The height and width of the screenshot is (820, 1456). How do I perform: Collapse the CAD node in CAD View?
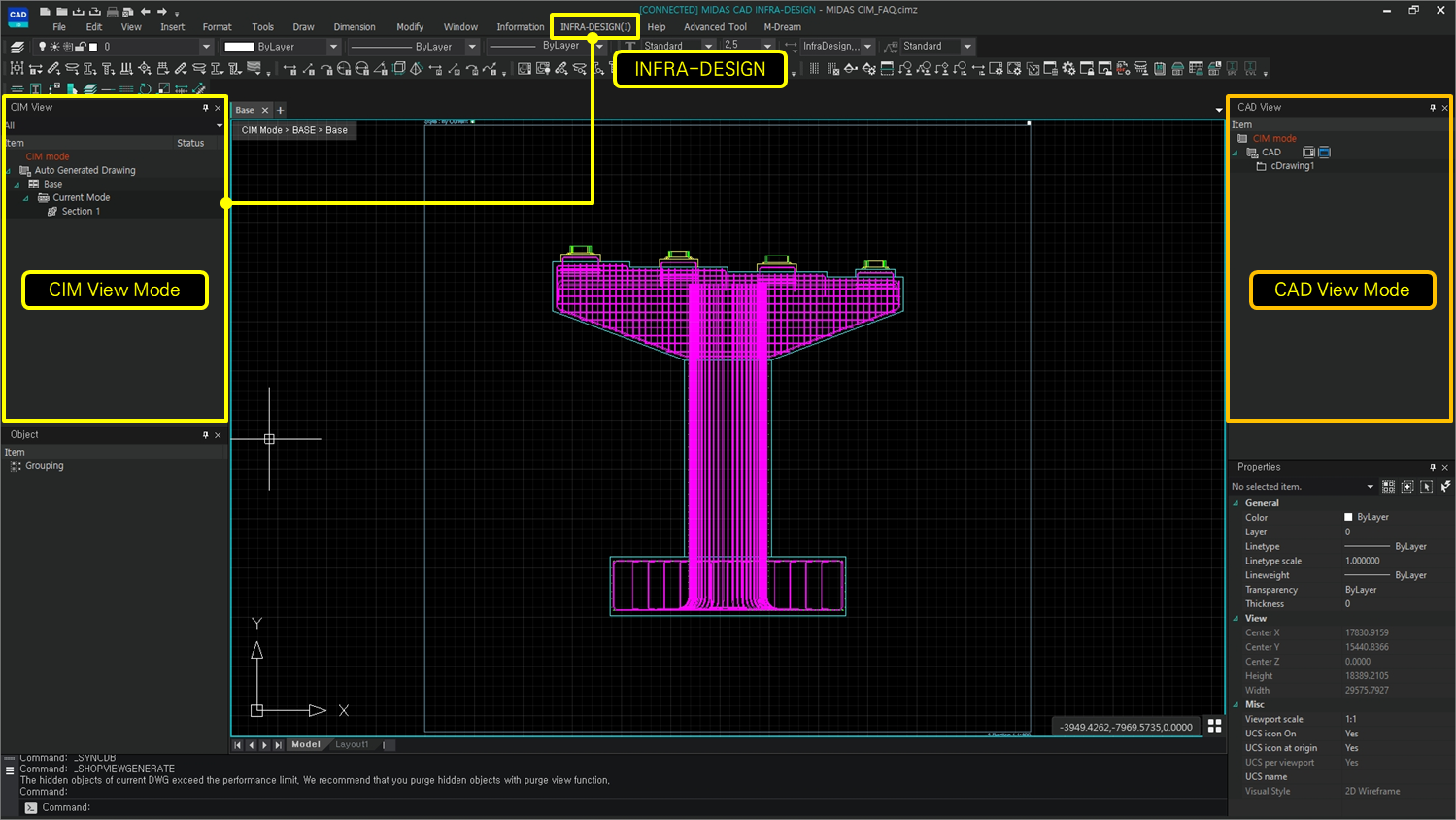[x=1236, y=153]
